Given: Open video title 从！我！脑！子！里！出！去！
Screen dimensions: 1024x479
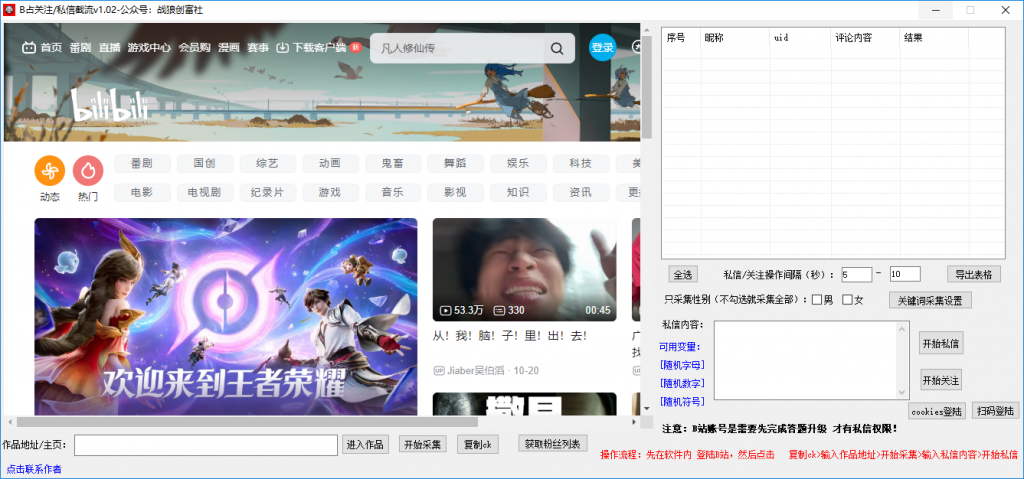Looking at the screenshot, I should pos(509,337).
